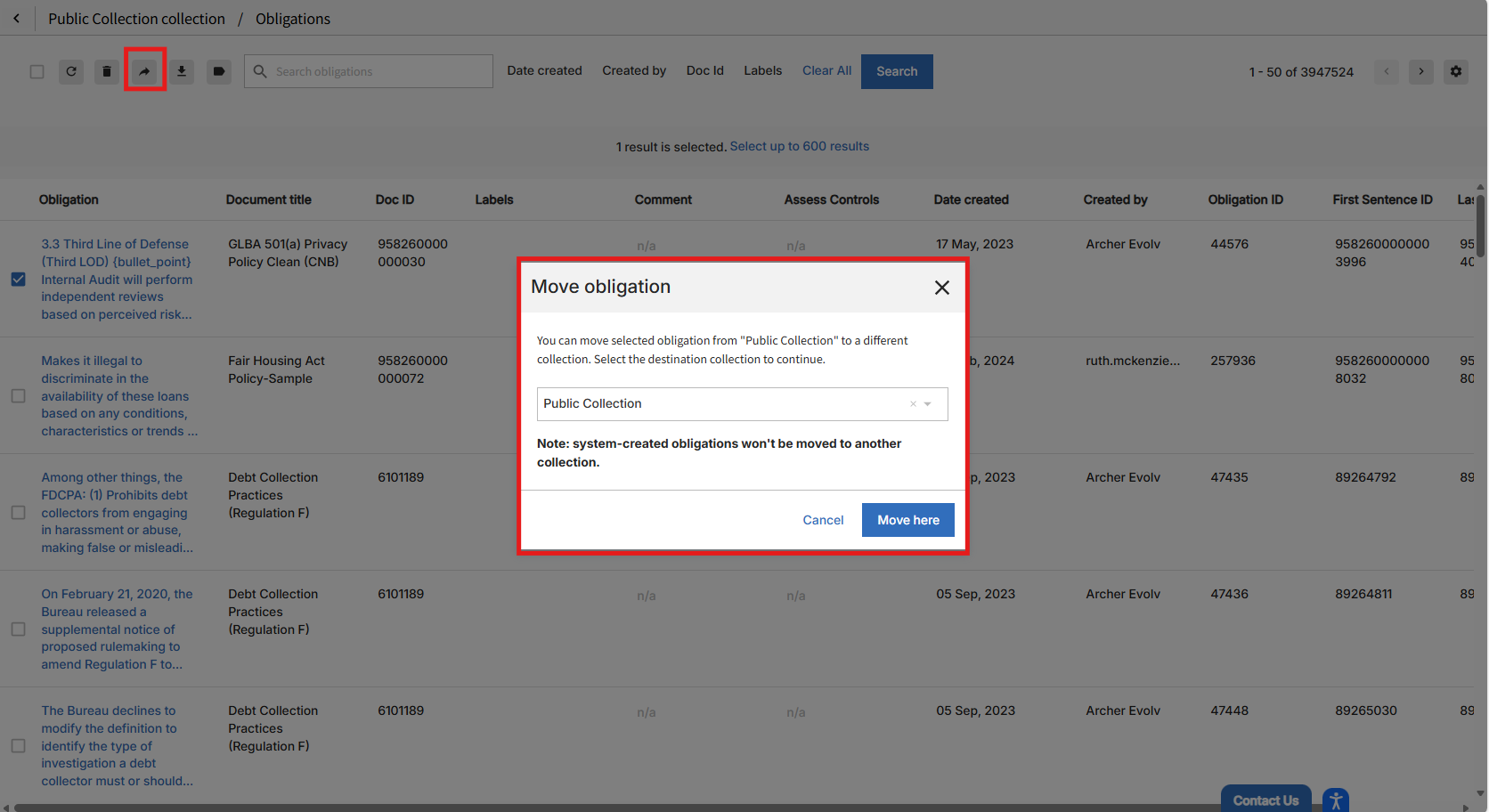Click the download icon in the toolbar
Image resolution: width=1489 pixels, height=812 pixels.
(182, 71)
